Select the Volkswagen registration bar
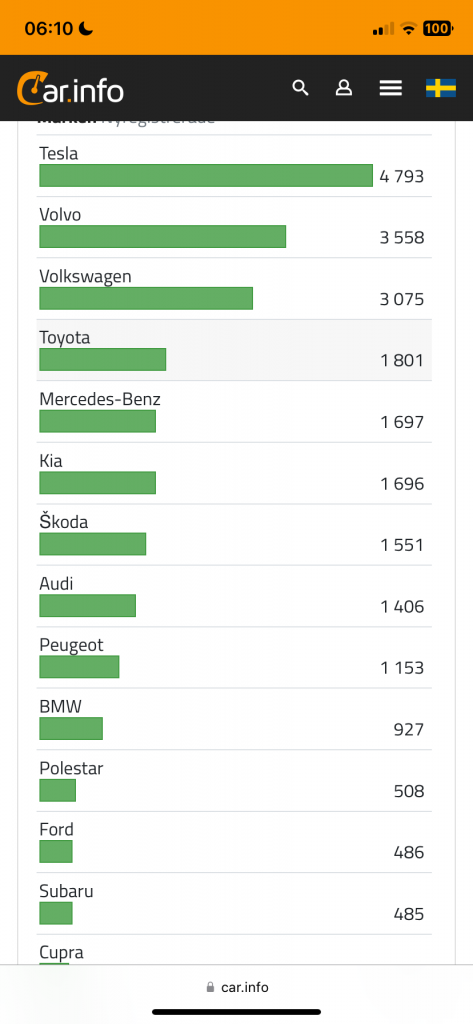 pyautogui.click(x=146, y=298)
